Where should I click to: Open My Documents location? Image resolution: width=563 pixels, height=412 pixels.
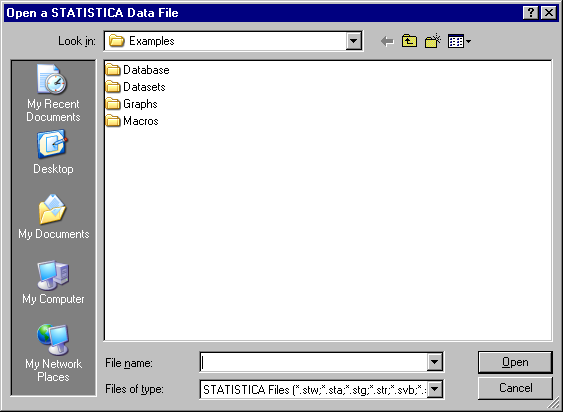(x=53, y=217)
